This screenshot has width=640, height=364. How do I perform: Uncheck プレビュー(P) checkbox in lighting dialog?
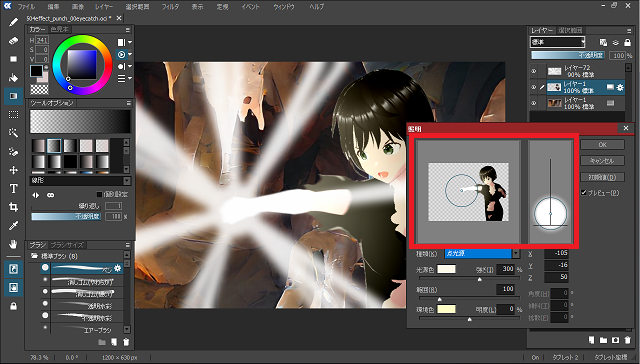click(x=584, y=192)
